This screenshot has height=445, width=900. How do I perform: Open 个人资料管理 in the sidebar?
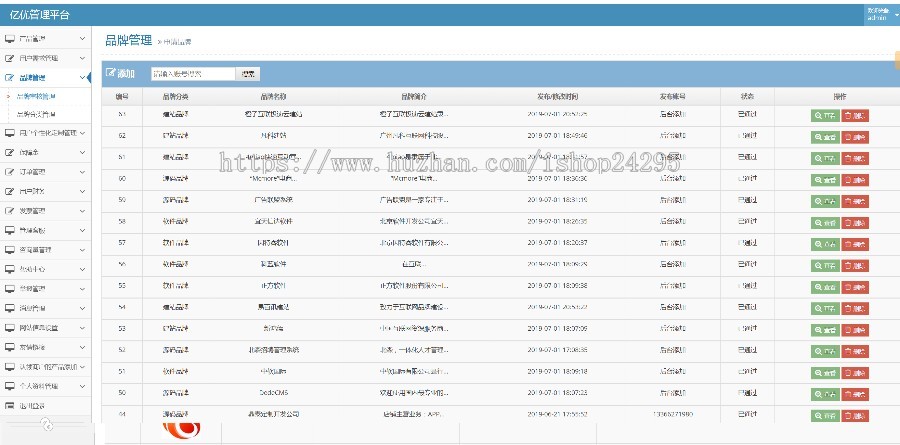pyautogui.click(x=39, y=386)
